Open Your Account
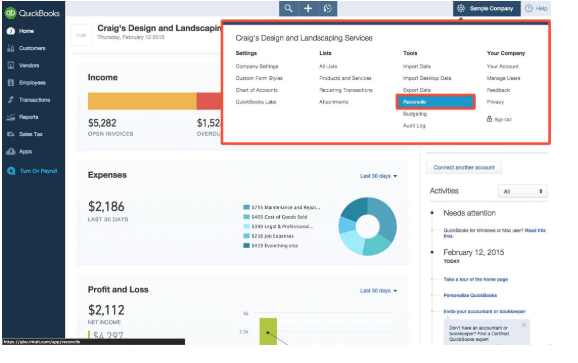Image resolution: width=578 pixels, height=363 pixels. click(x=502, y=66)
